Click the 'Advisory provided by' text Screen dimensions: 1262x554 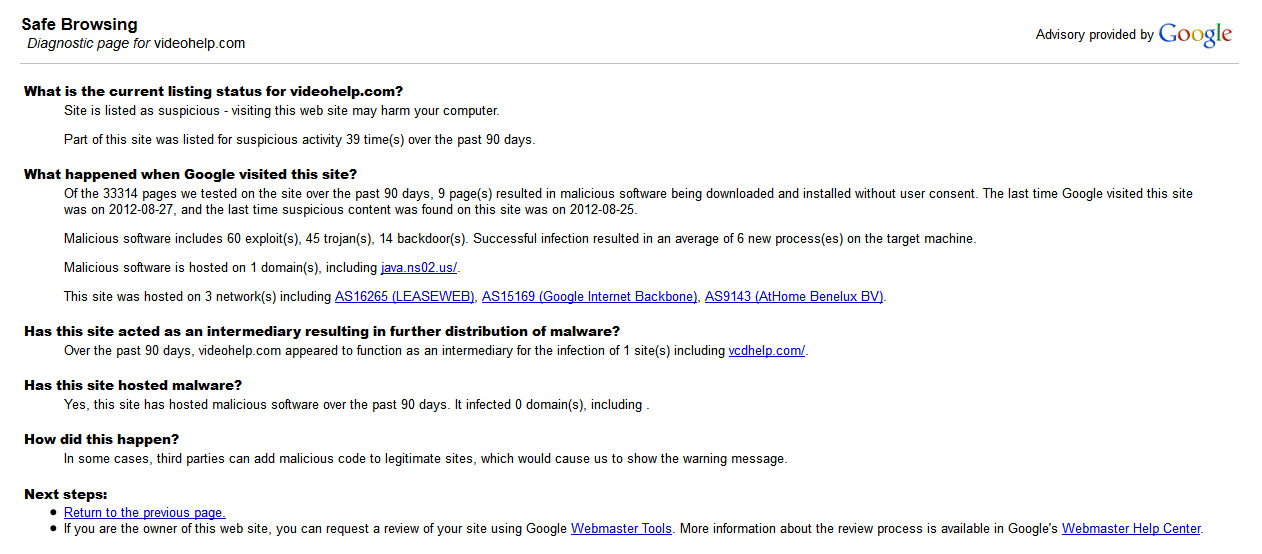coord(1094,35)
